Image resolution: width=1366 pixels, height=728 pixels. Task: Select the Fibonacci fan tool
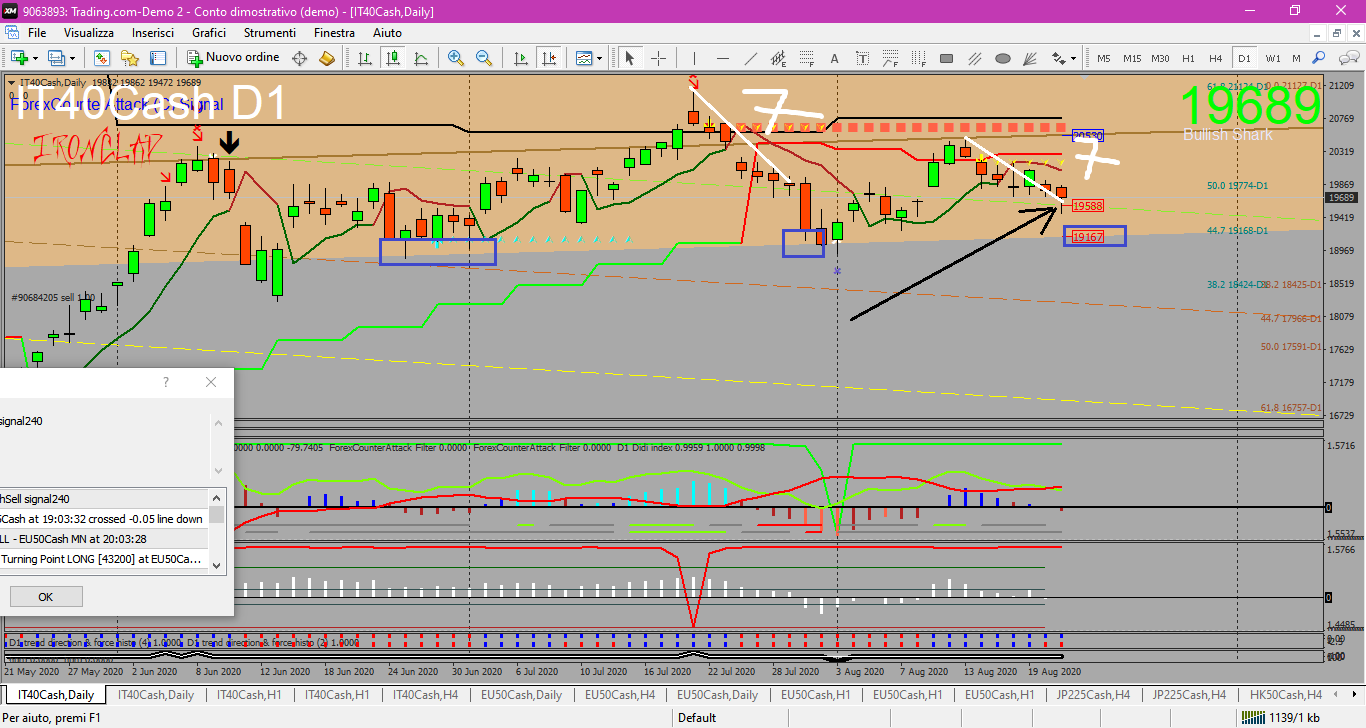coord(1031,58)
